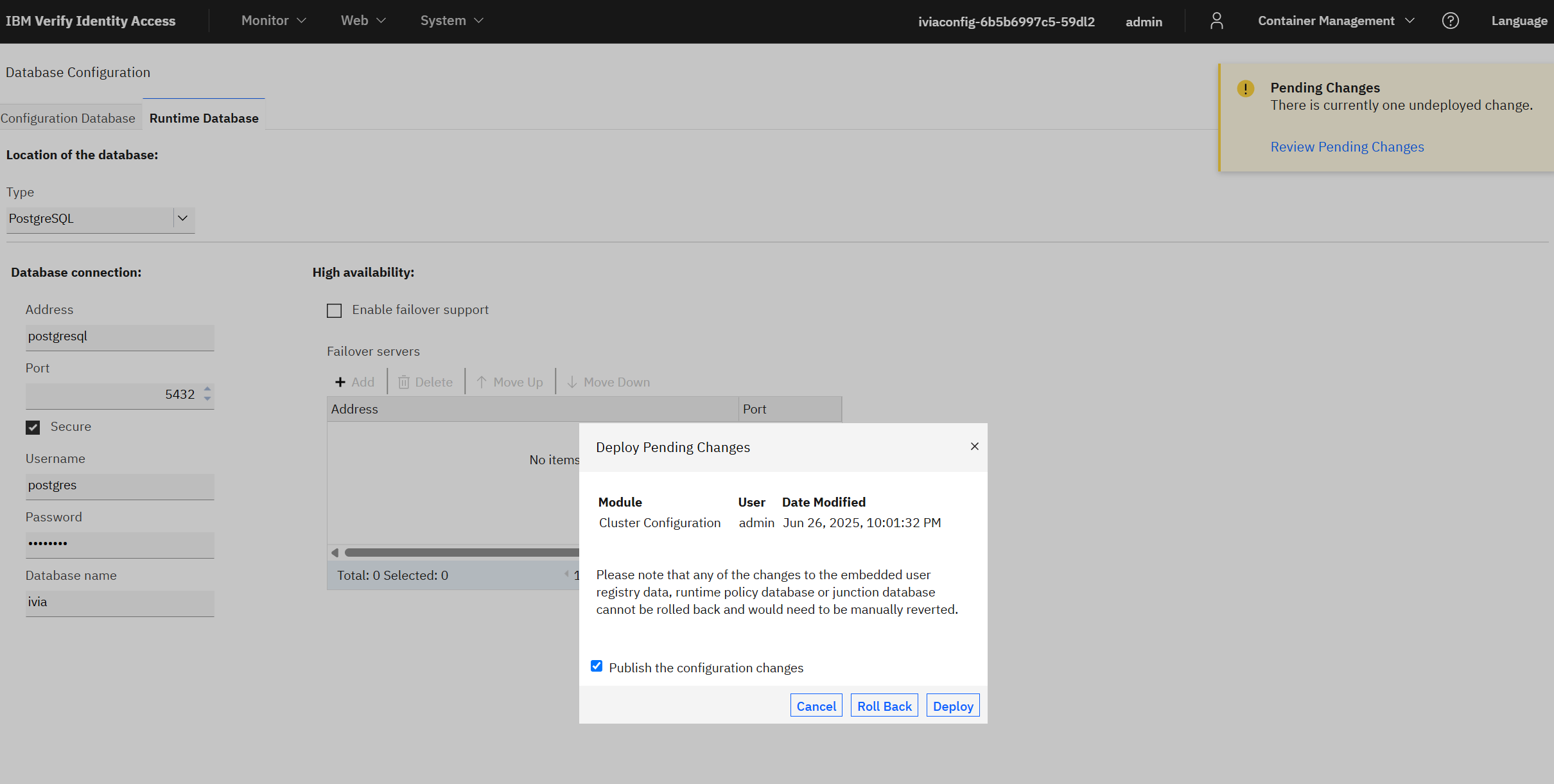Open Review Pending Changes link
This screenshot has width=1554, height=784.
coord(1347,147)
